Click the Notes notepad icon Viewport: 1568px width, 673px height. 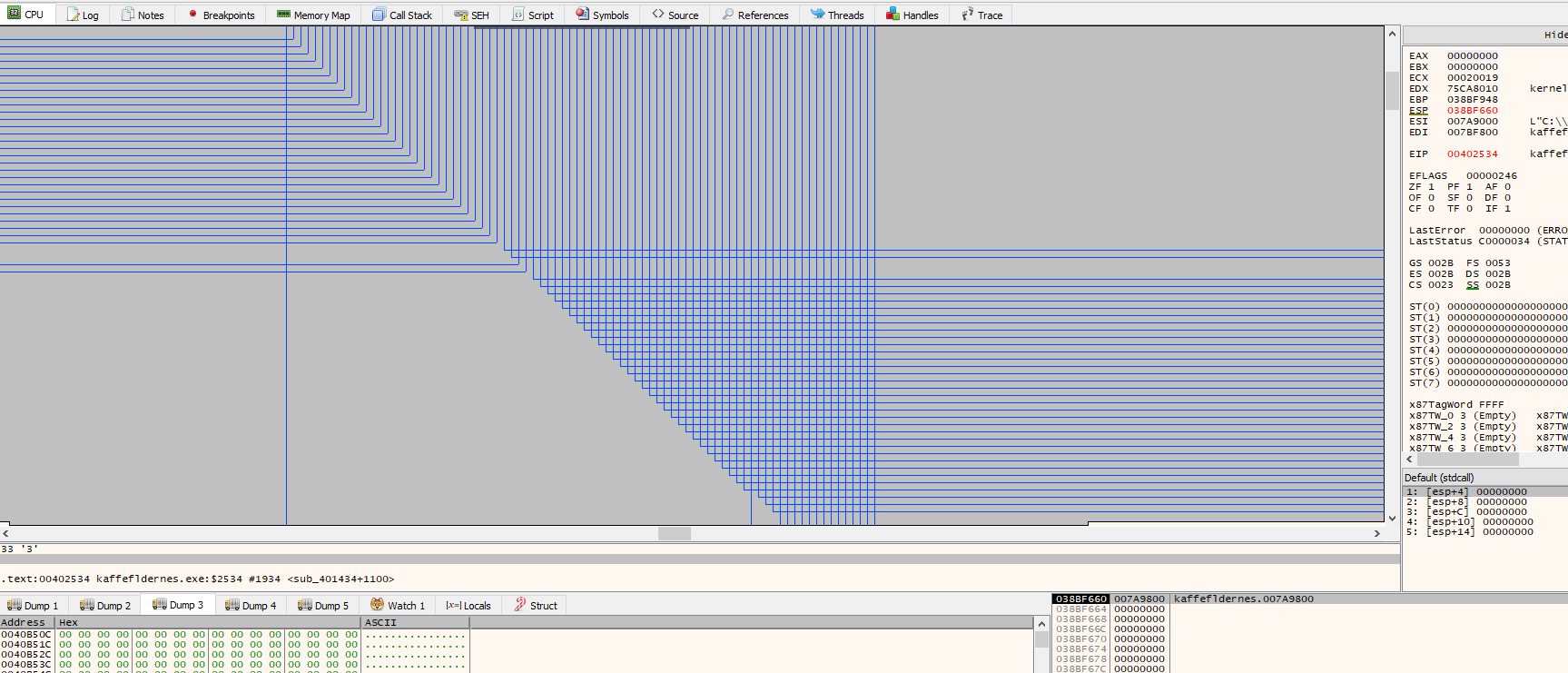pyautogui.click(x=128, y=15)
